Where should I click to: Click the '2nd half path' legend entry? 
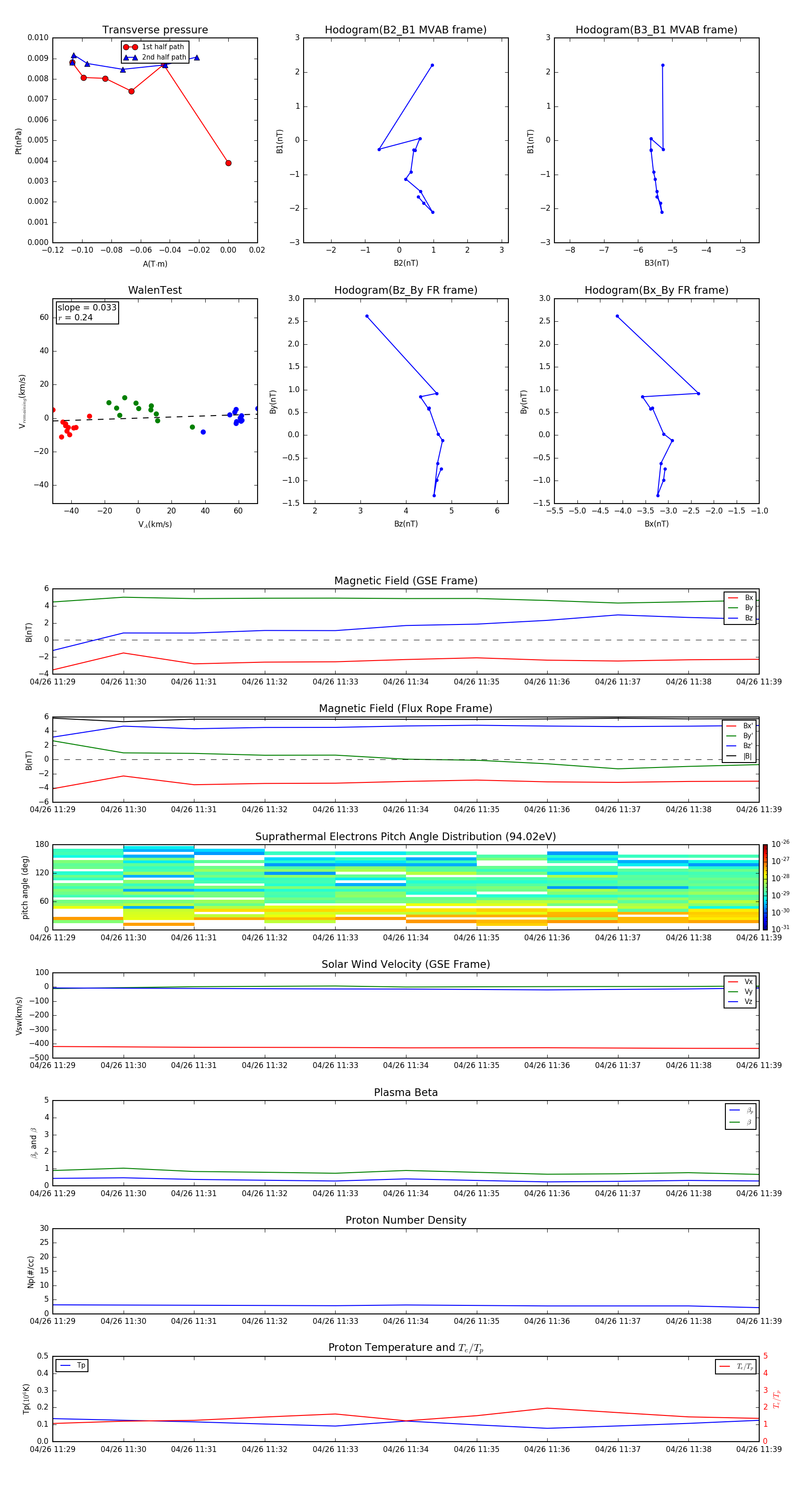coord(156,57)
